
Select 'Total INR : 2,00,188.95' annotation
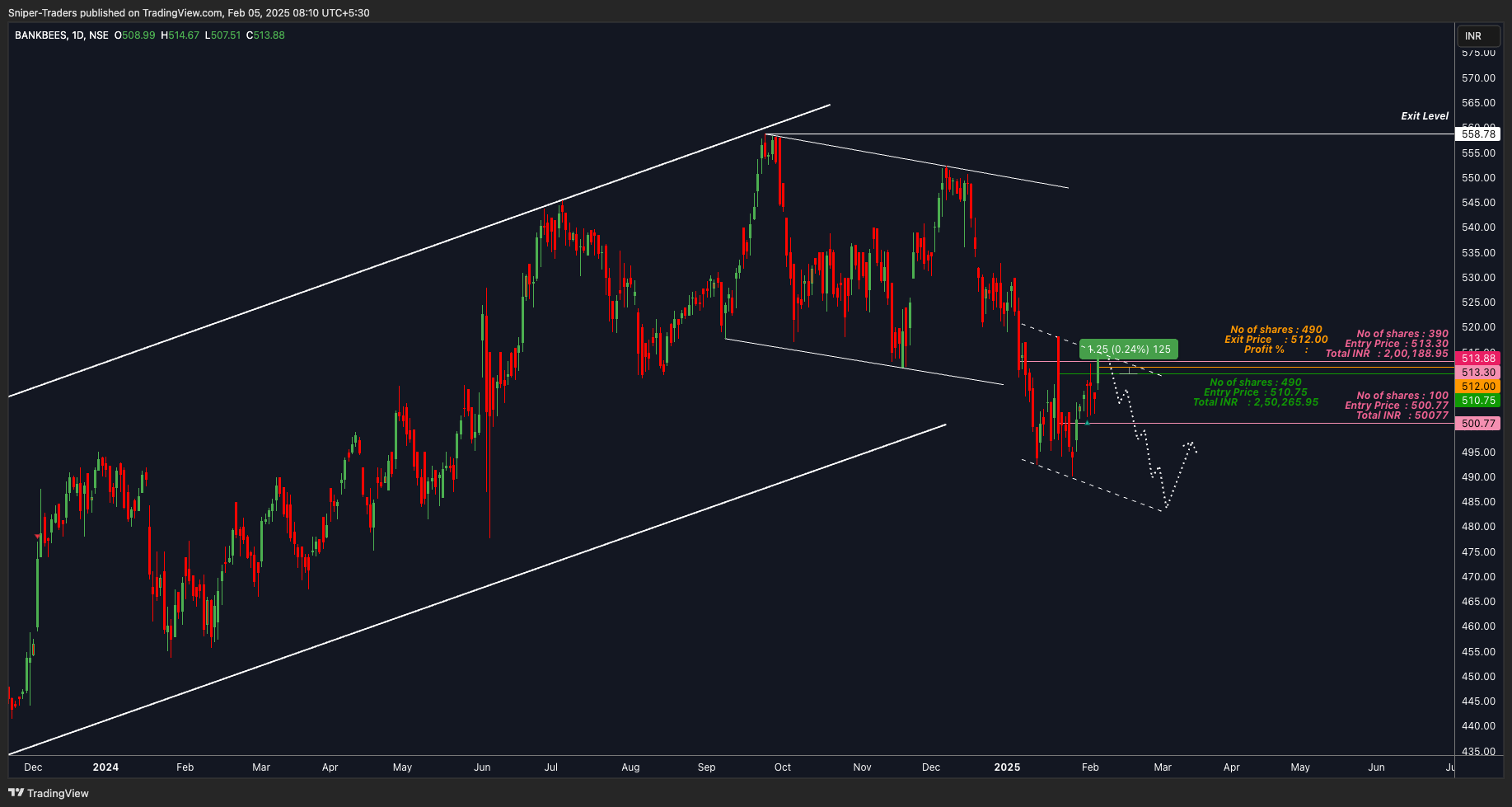[1387, 354]
